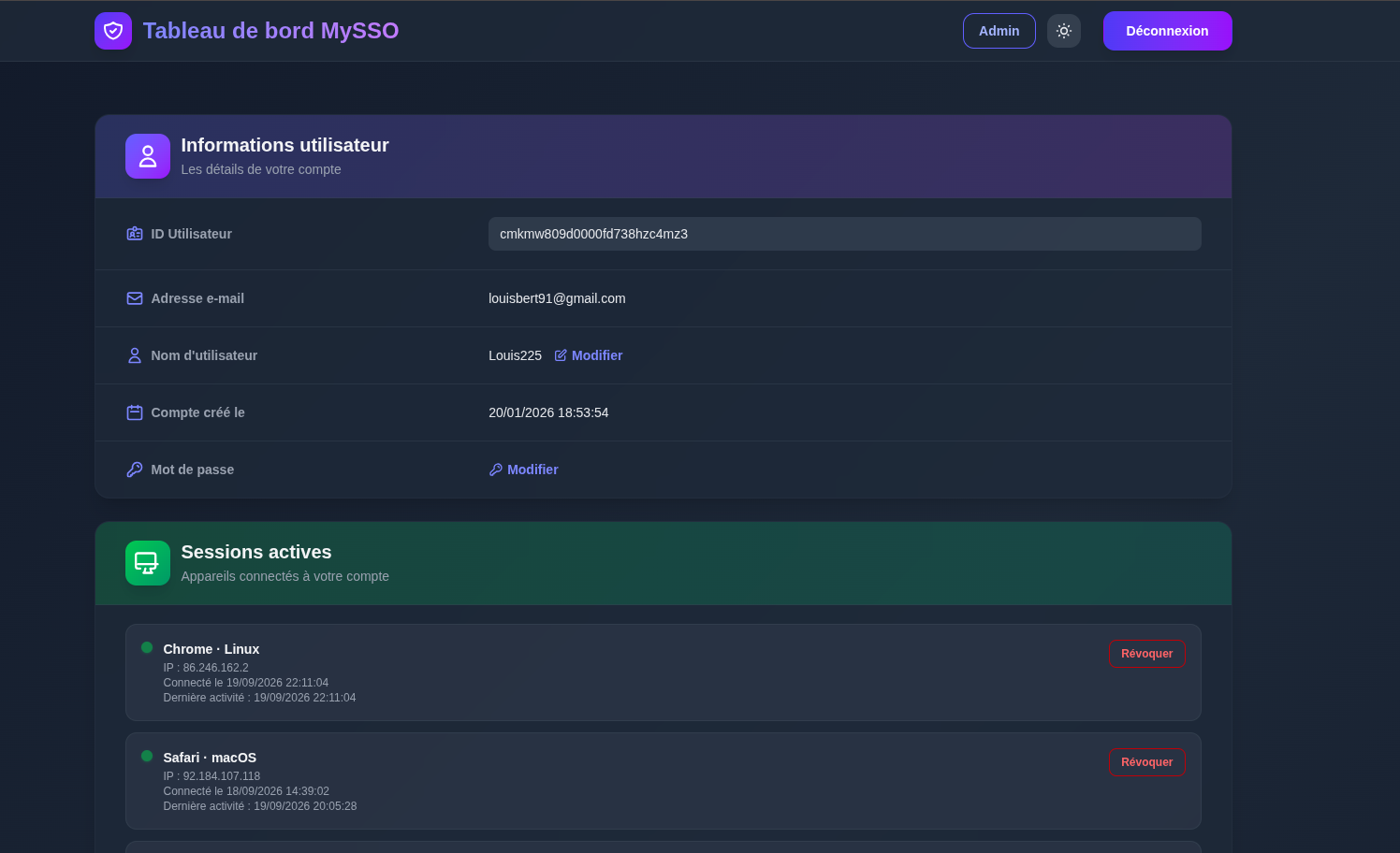Click Dernière activité : 19/09/2026 20:05:28 text

pos(260,806)
